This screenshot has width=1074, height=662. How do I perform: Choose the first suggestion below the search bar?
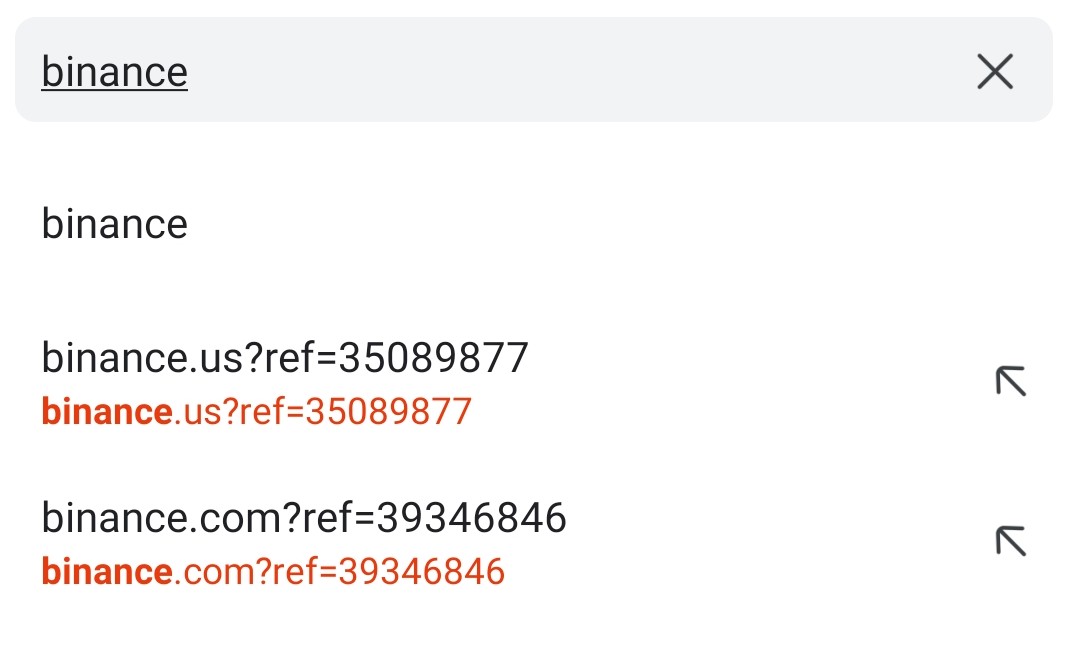(x=114, y=224)
